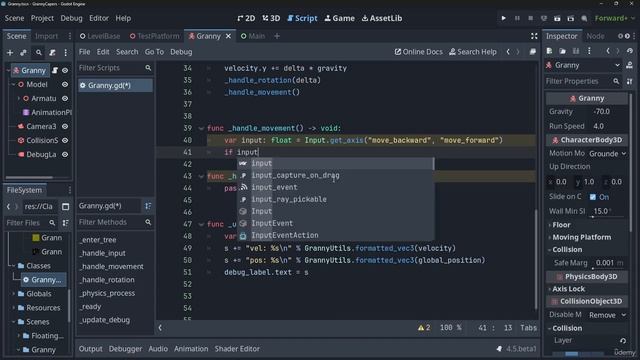Open the Scene dock extra options menu
This screenshot has height=360, width=640.
click(x=65, y=53)
